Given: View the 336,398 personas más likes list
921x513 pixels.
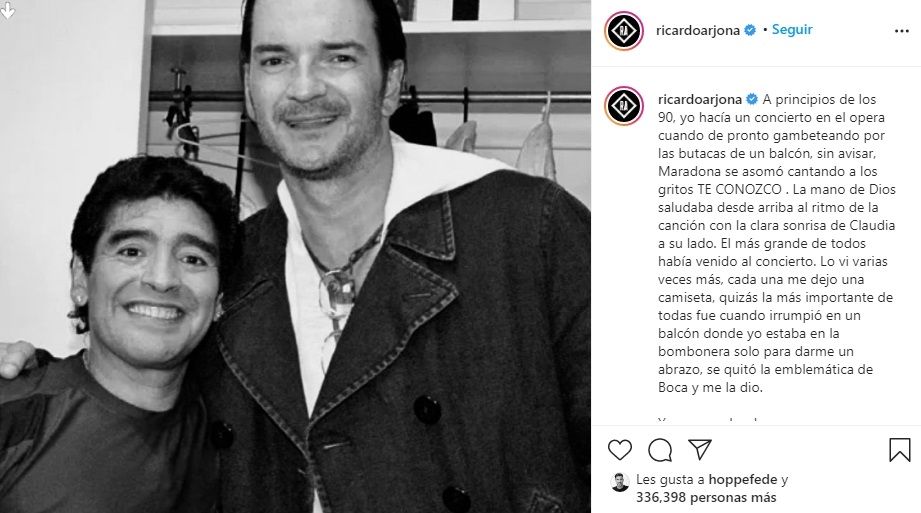Looking at the screenshot, I should pyautogui.click(x=706, y=498).
